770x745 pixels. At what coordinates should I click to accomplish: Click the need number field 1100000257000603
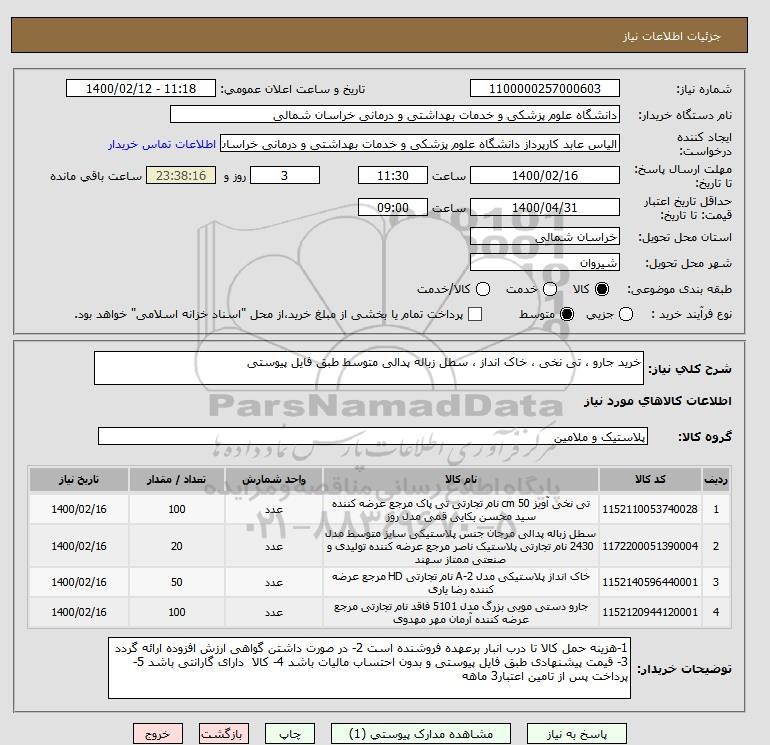(x=545, y=88)
